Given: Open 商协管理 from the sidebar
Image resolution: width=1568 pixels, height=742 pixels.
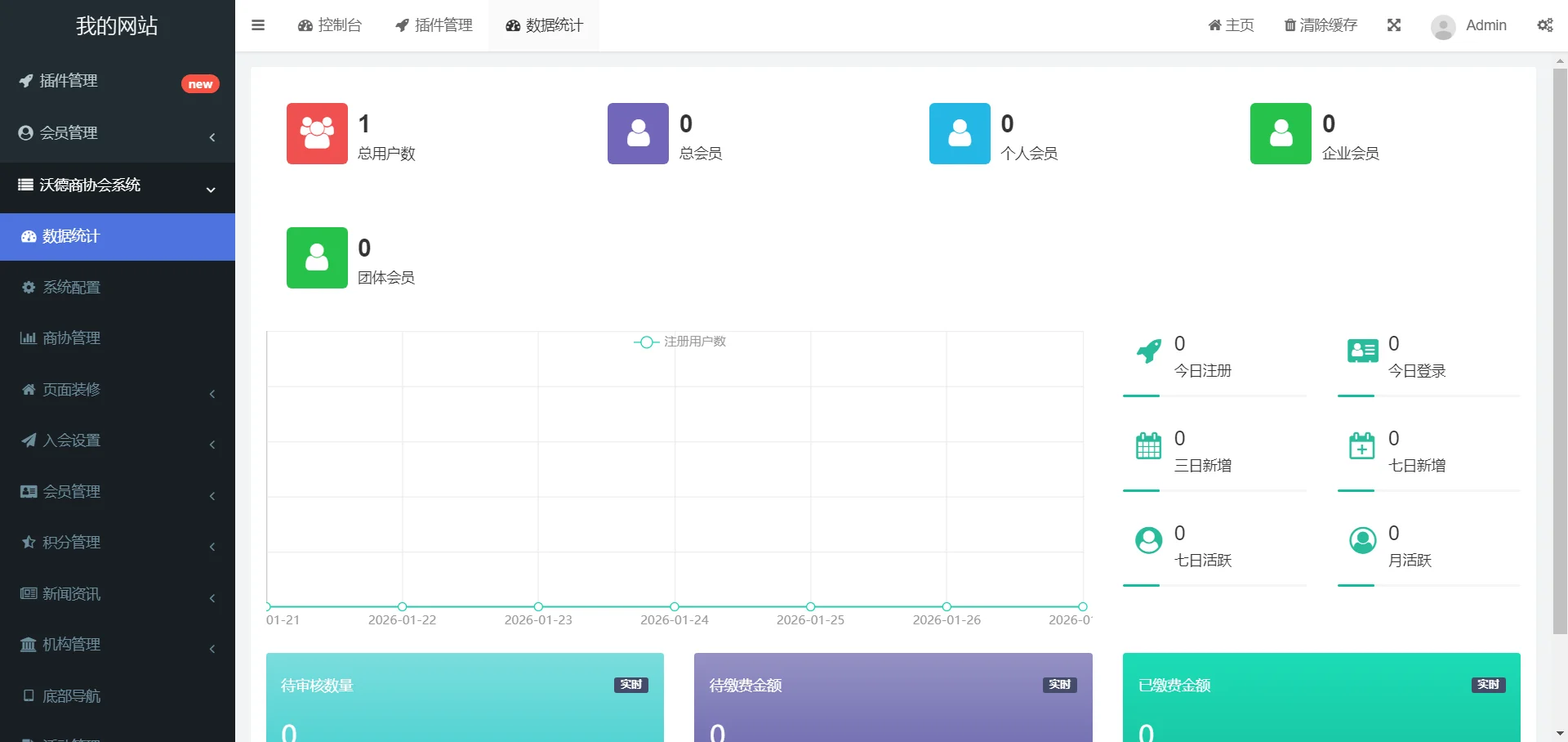Looking at the screenshot, I should coord(72,337).
